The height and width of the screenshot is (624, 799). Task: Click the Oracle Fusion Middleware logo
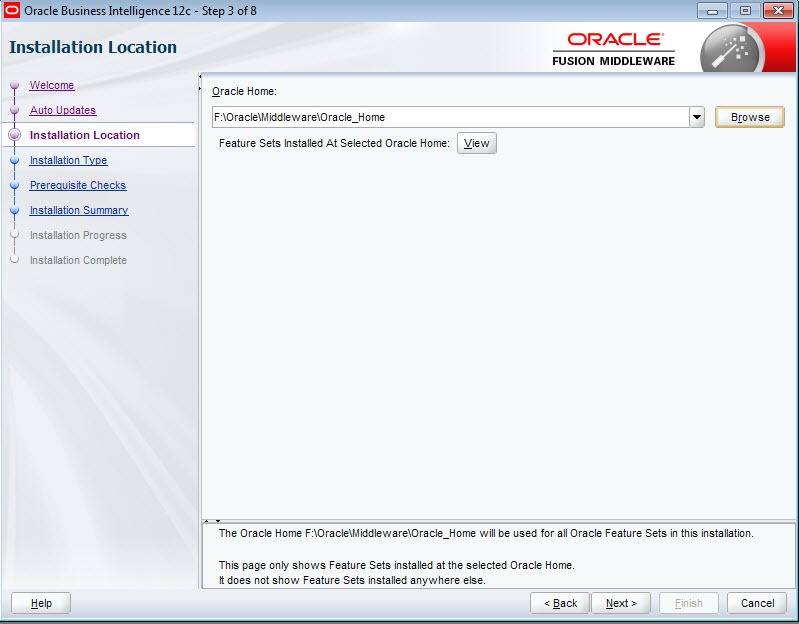coord(614,49)
